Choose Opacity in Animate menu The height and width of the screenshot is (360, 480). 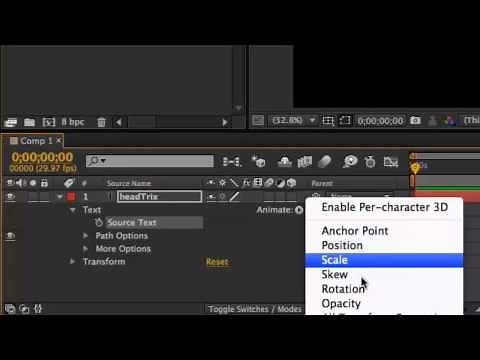point(384,304)
